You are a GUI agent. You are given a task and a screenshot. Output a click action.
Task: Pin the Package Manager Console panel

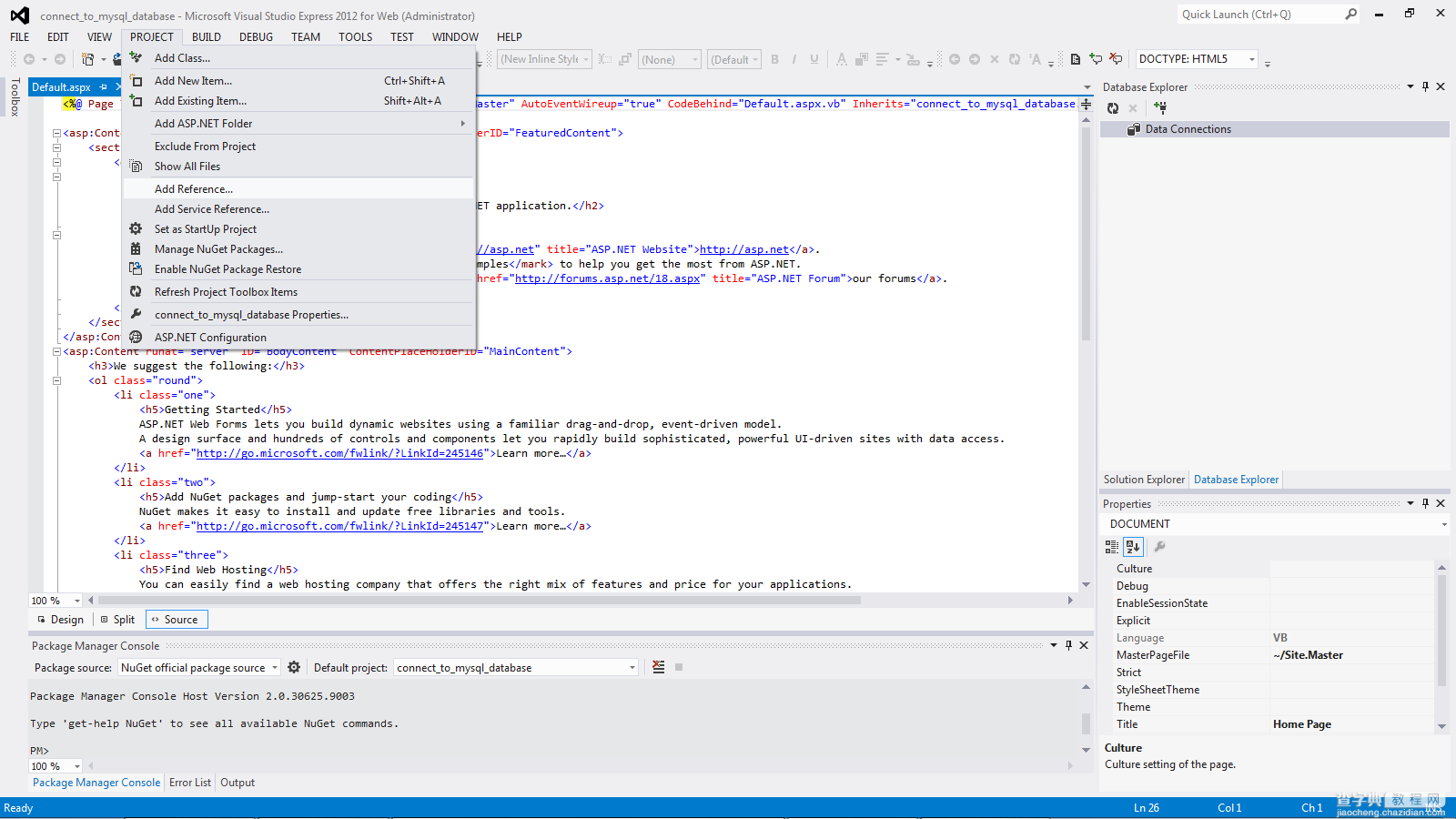point(1068,645)
